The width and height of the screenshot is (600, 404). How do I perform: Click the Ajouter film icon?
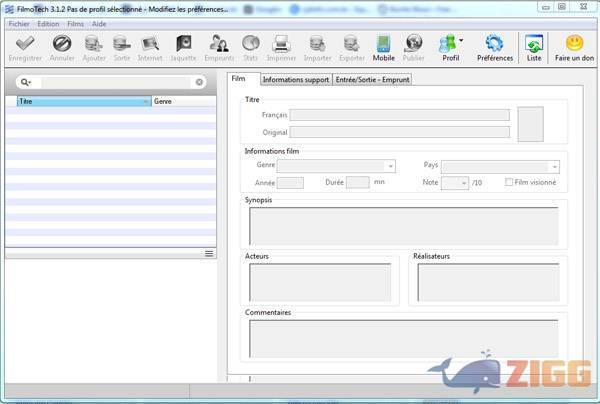[x=94, y=44]
